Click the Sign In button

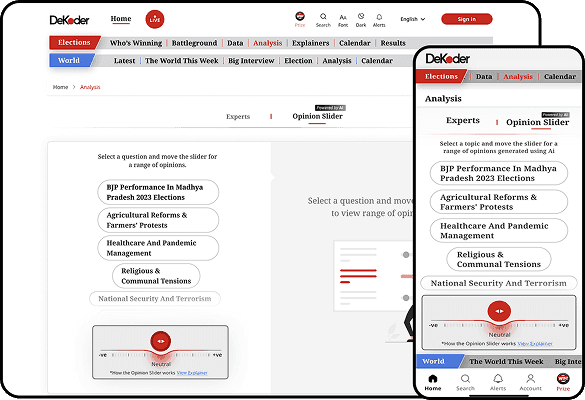coord(467,19)
